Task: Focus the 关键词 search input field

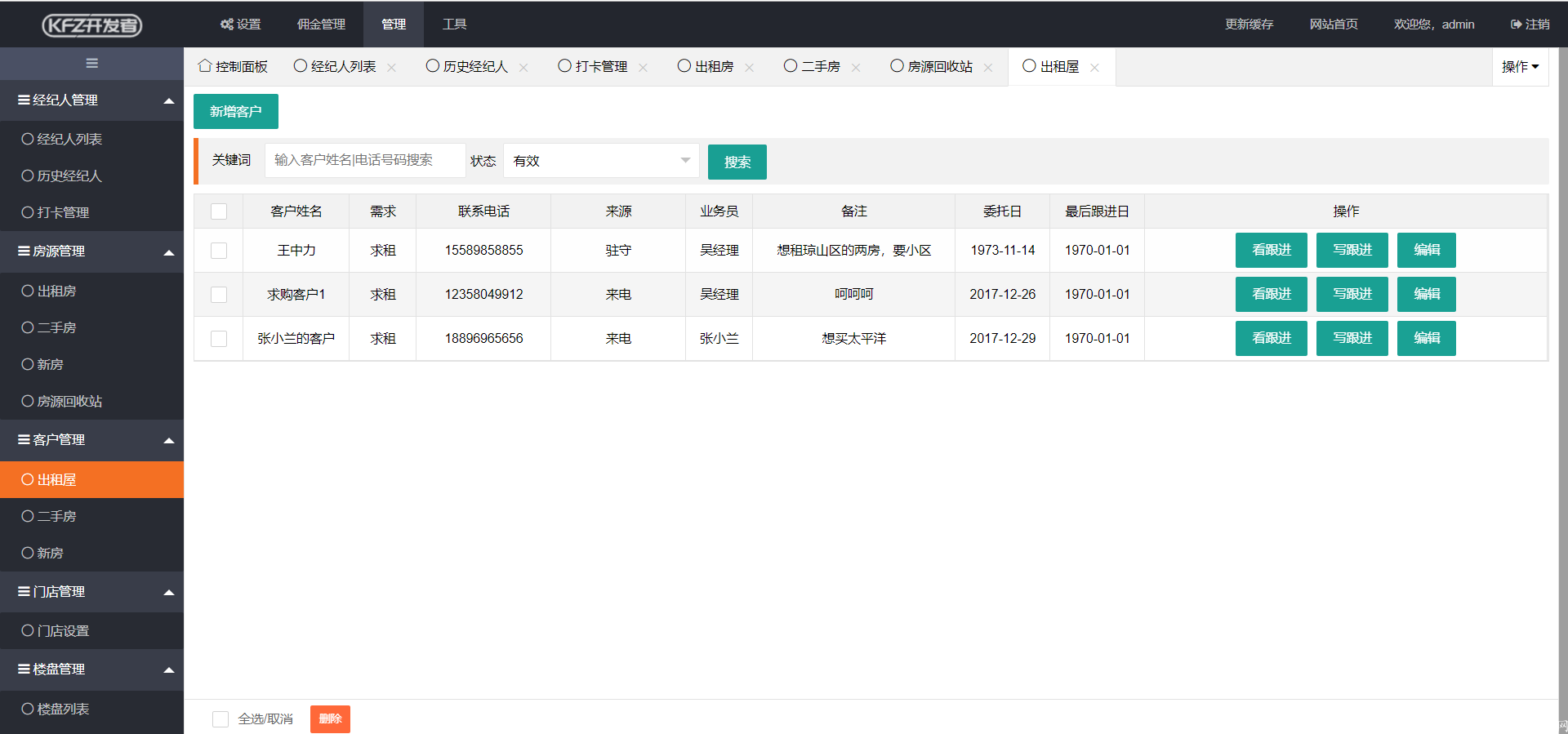Action: [x=365, y=160]
